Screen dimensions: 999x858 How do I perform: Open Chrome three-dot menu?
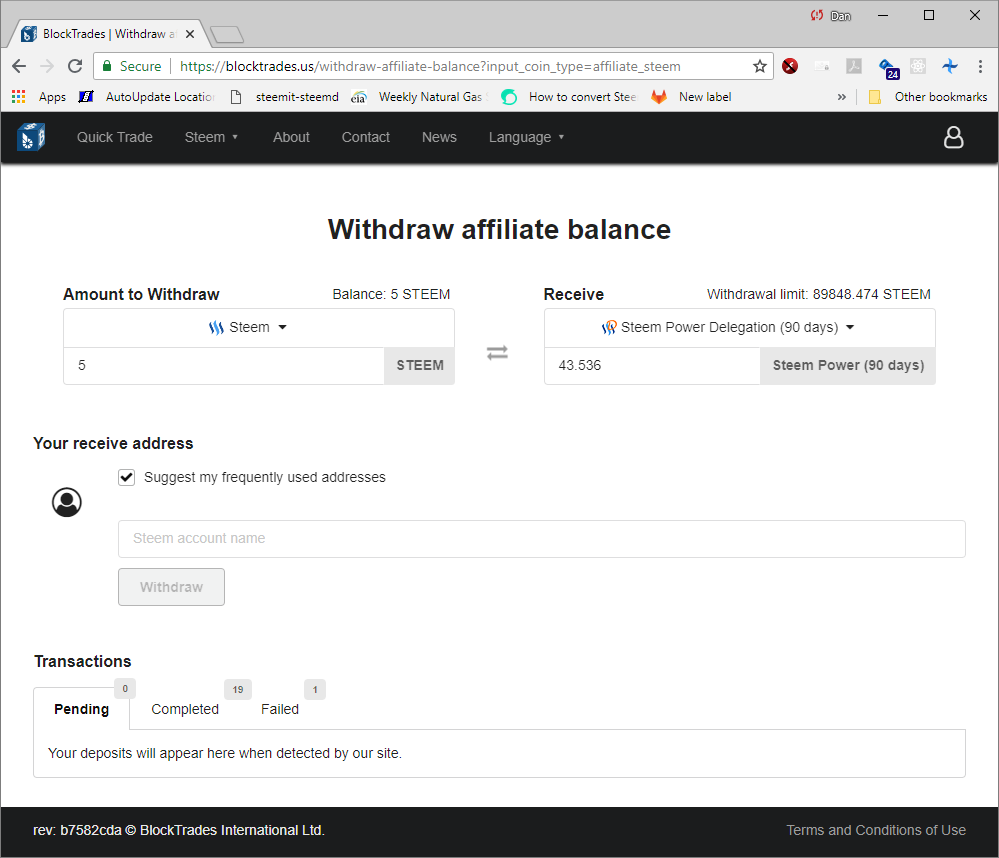pos(981,66)
